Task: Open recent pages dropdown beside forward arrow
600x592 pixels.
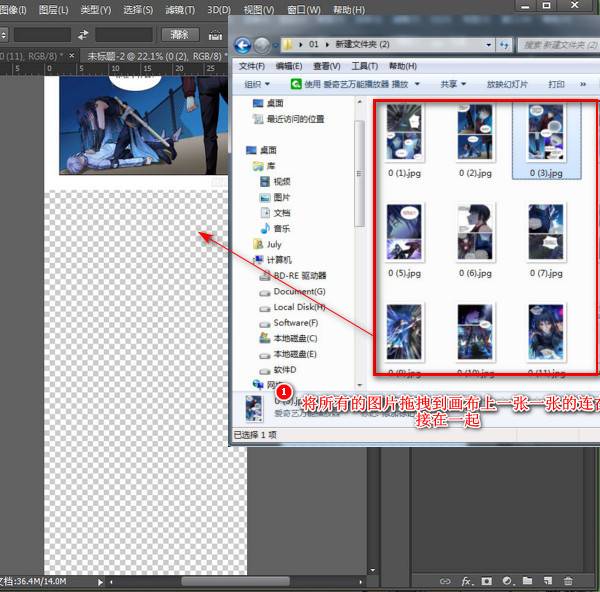Action: pyautogui.click(x=275, y=46)
